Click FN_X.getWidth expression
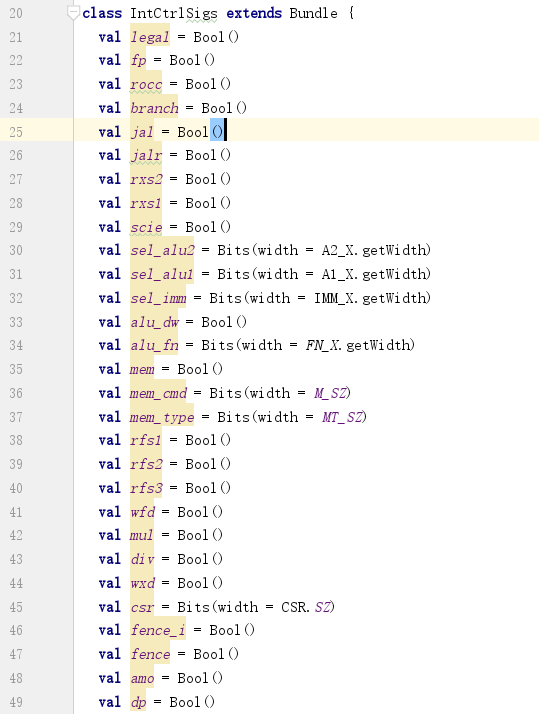Screen dimensions: 539x714 (x=359, y=346)
